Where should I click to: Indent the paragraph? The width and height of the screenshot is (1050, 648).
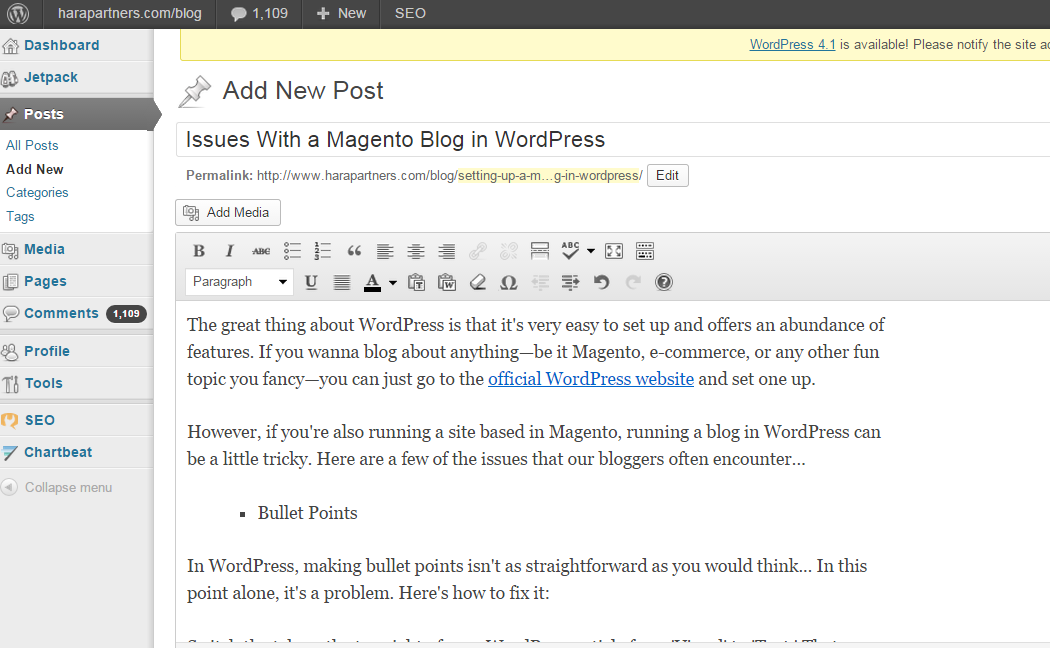(571, 282)
